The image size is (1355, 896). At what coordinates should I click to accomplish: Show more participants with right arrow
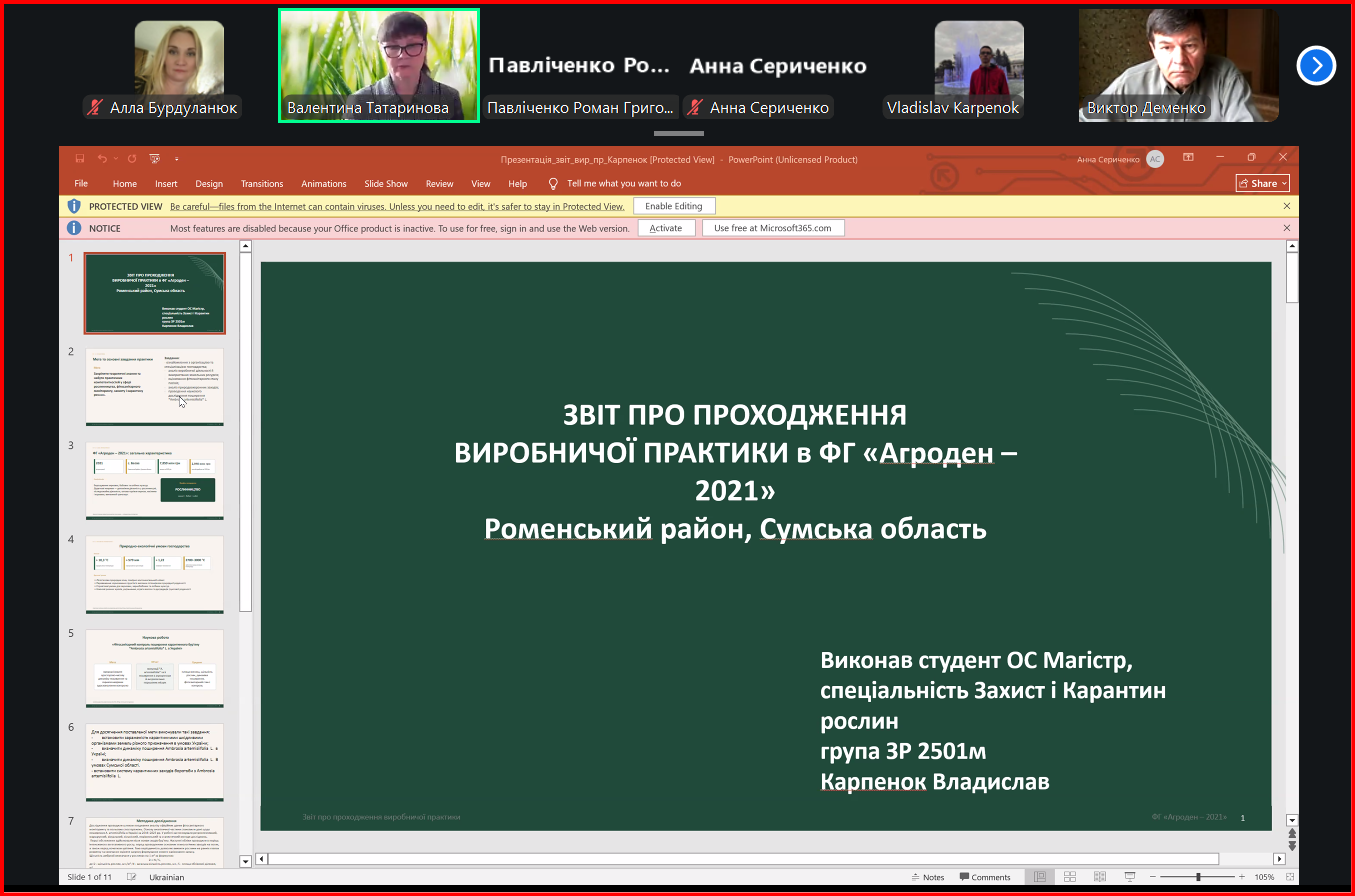1316,66
